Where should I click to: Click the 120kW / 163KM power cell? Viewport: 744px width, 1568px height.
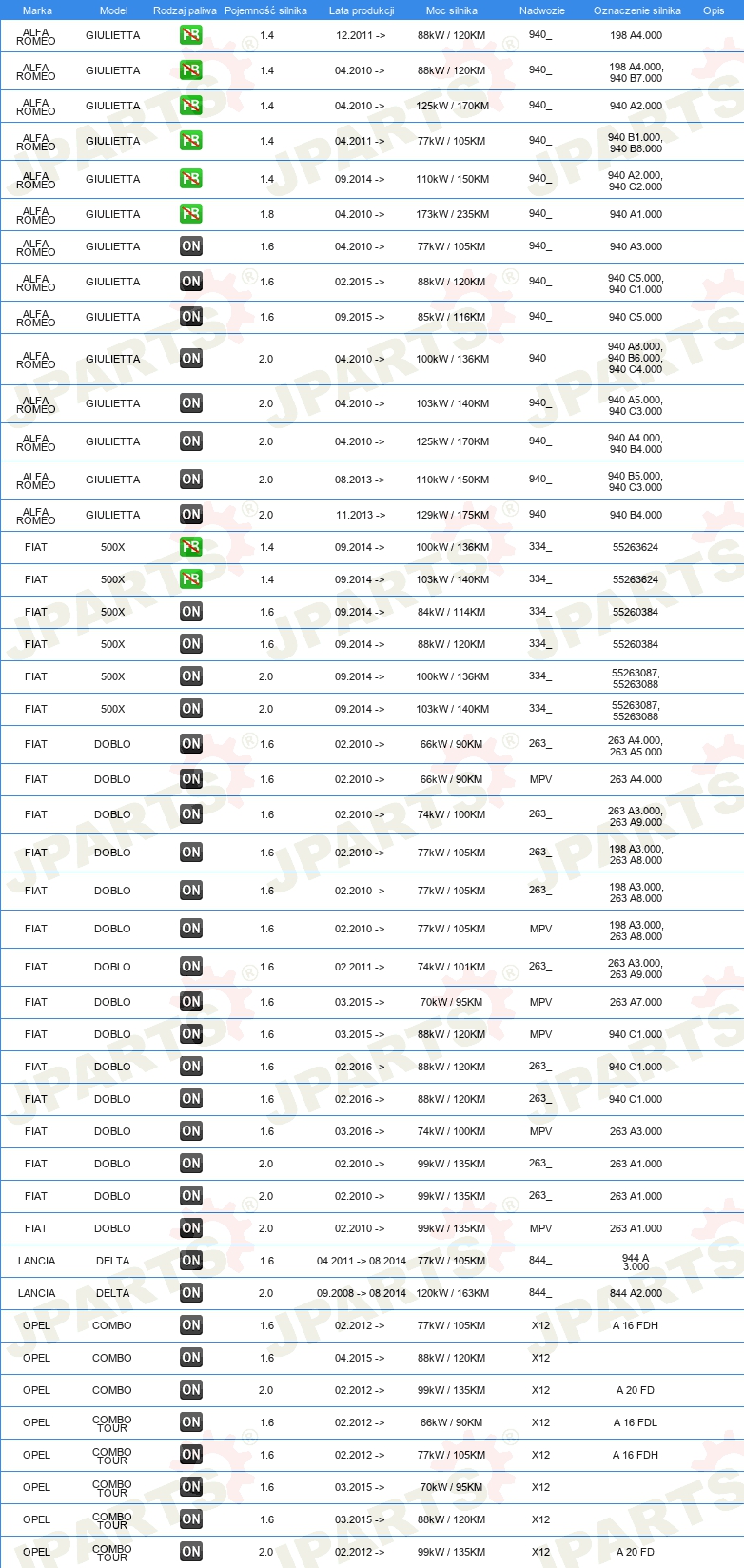tap(452, 1293)
